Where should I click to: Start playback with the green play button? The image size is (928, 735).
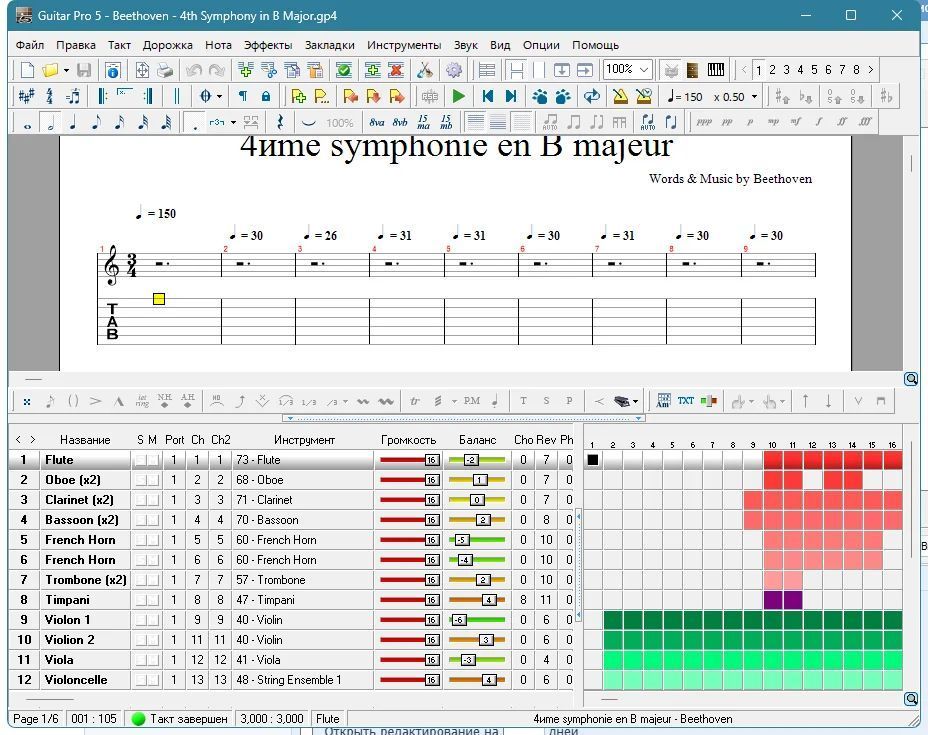458,96
